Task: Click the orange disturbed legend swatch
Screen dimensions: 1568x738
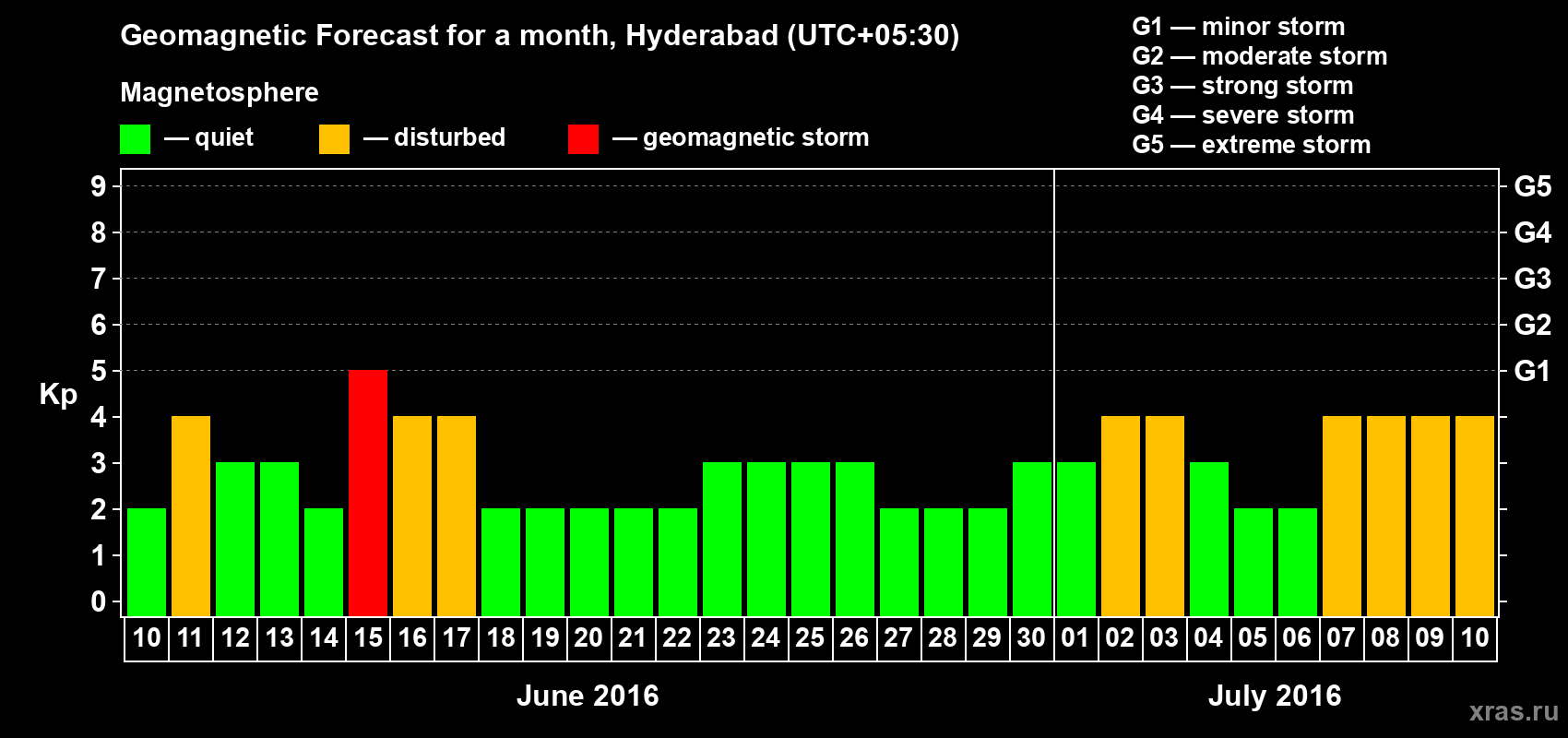Action: (x=334, y=139)
